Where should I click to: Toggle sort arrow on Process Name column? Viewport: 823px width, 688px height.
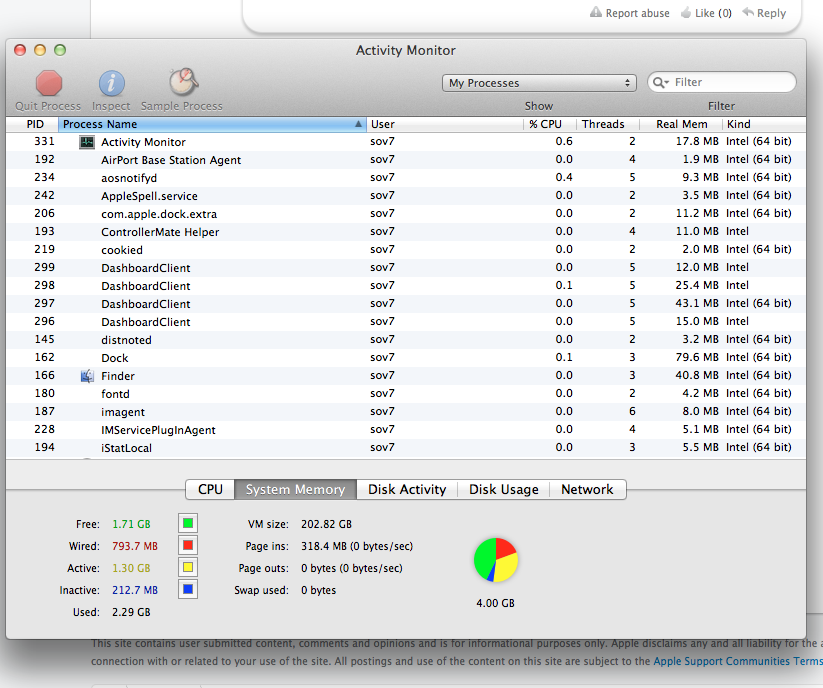358,124
